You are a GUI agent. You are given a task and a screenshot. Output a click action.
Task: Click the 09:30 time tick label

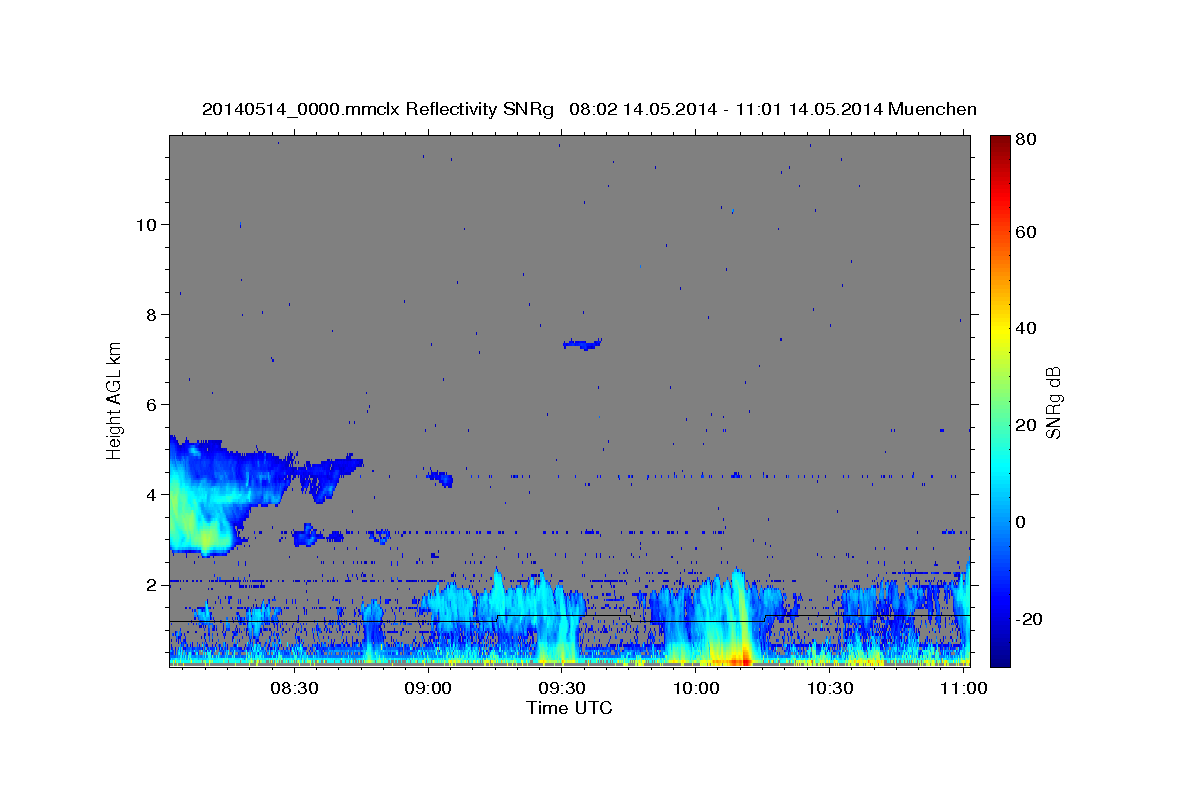[x=562, y=688]
